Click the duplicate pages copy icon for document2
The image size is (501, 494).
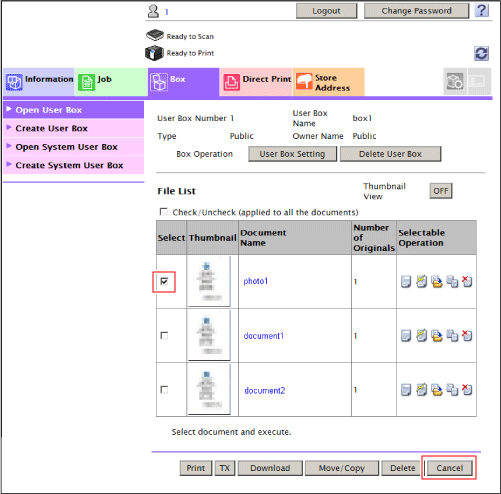point(452,389)
